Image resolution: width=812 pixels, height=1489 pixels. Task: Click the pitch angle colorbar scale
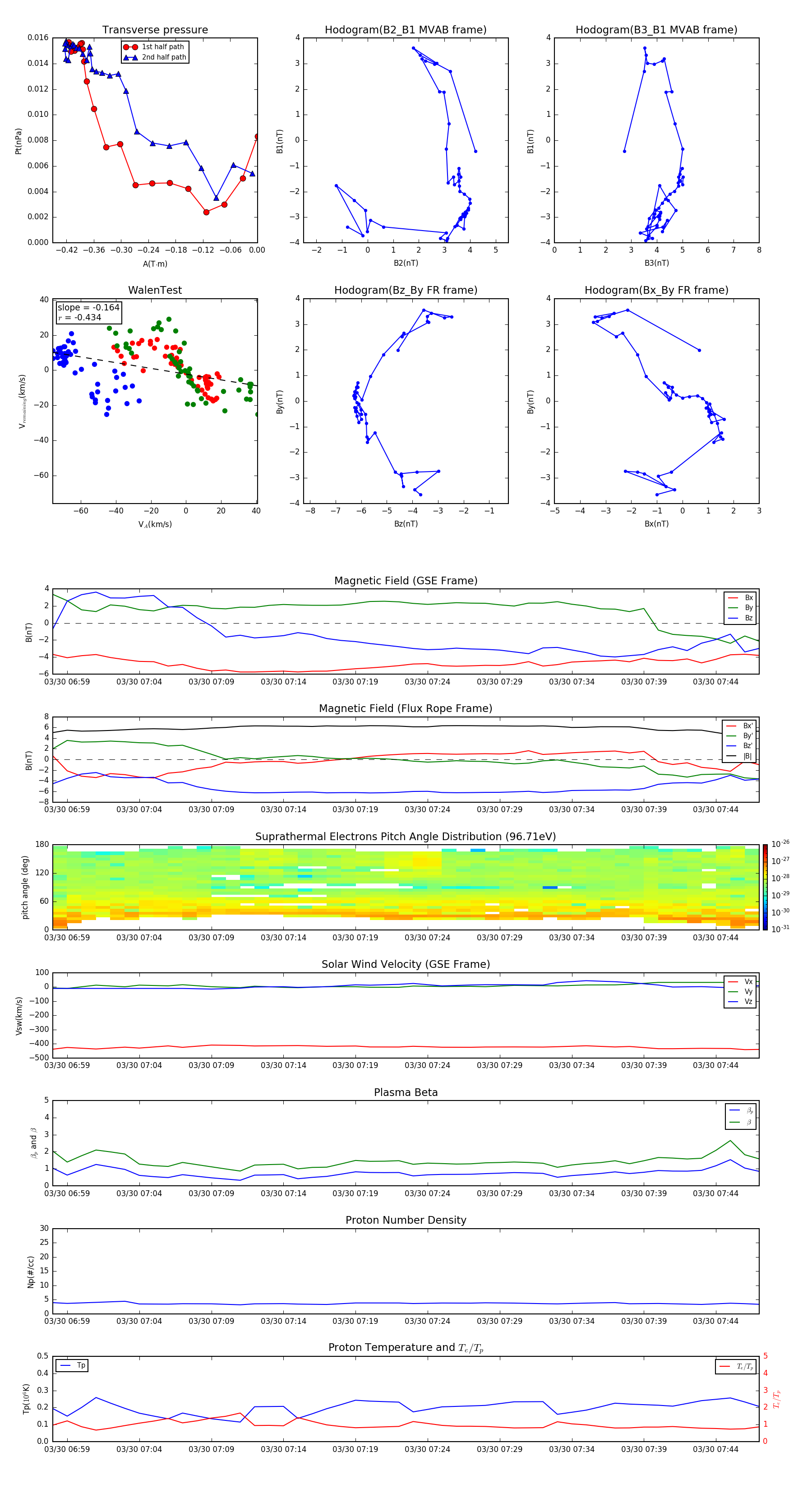coord(765,887)
